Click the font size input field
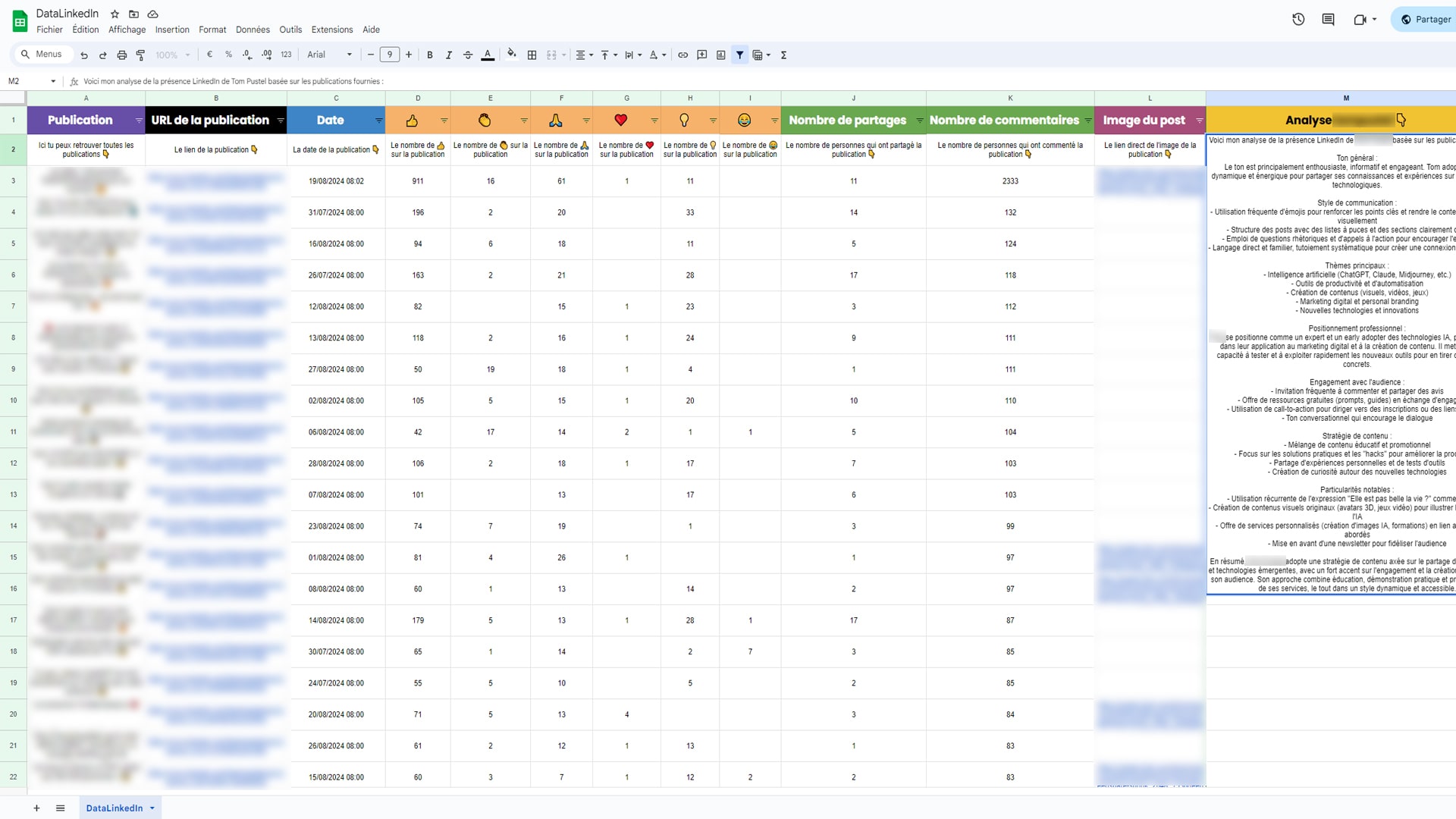 click(390, 55)
